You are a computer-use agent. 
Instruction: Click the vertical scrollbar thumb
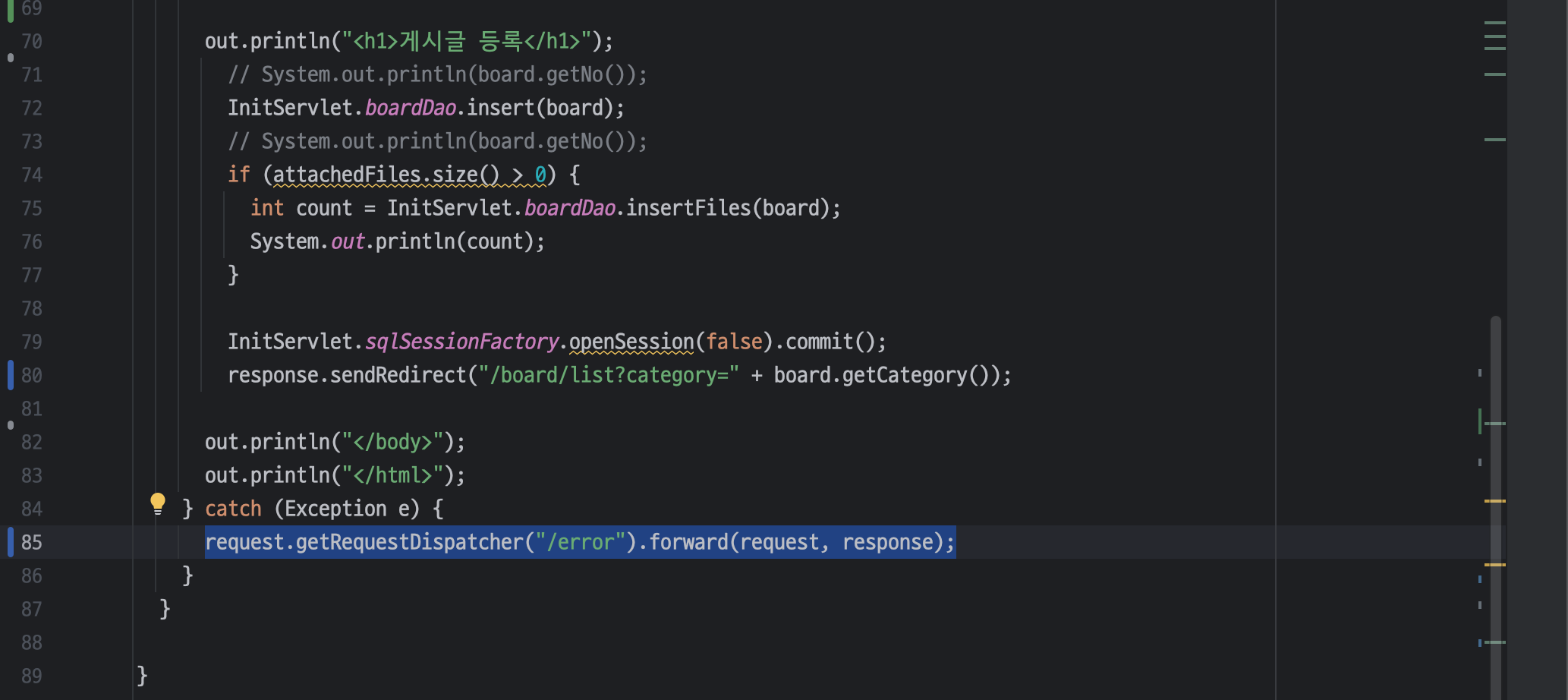(1496, 507)
